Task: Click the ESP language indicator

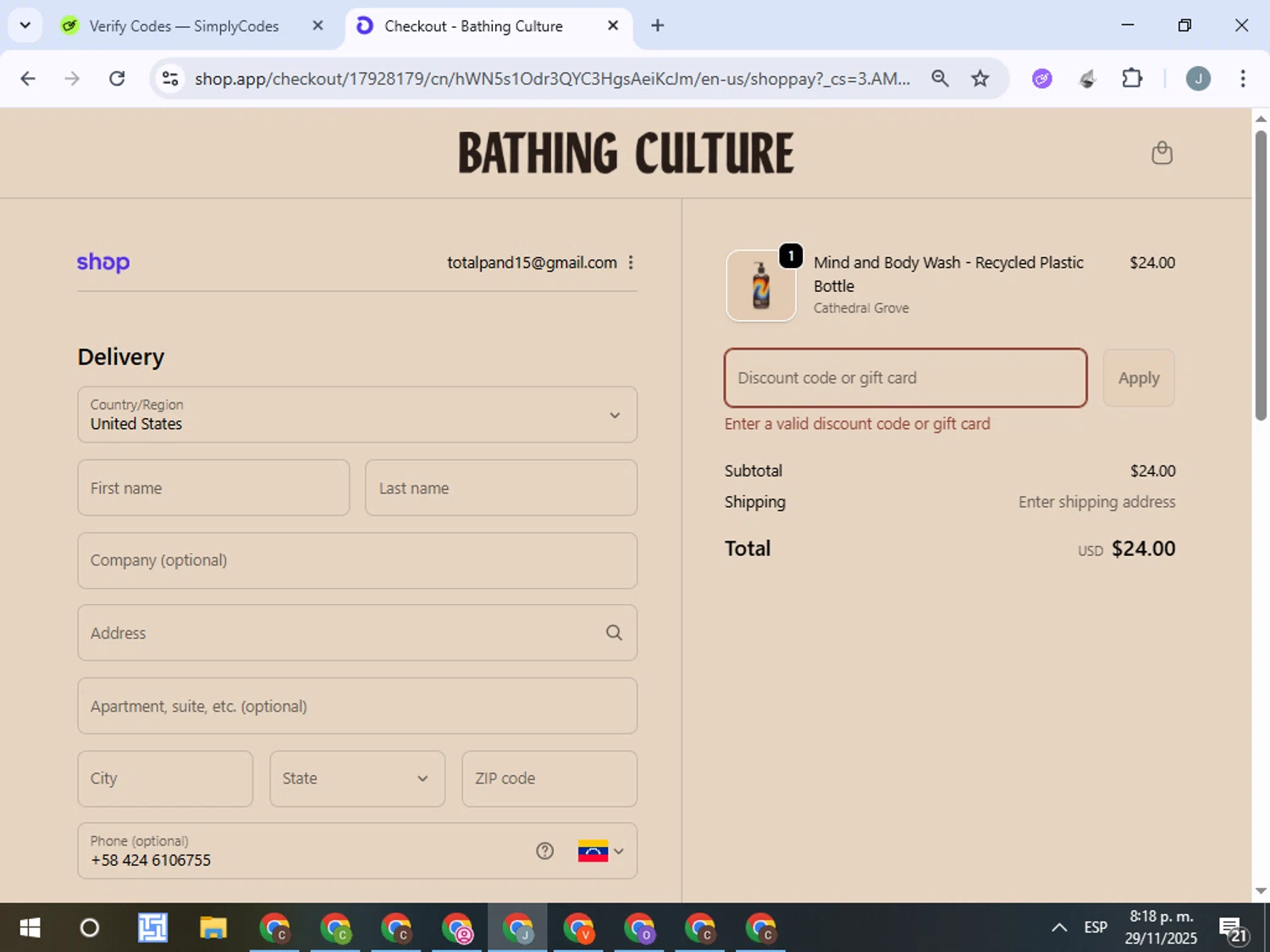Action: click(1096, 927)
